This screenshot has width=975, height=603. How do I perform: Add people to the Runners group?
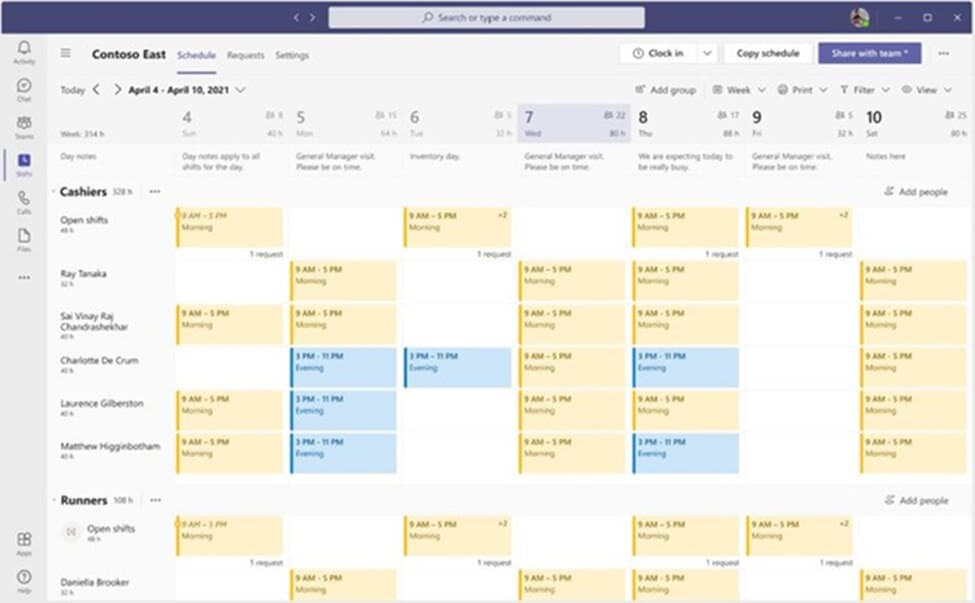pos(917,500)
